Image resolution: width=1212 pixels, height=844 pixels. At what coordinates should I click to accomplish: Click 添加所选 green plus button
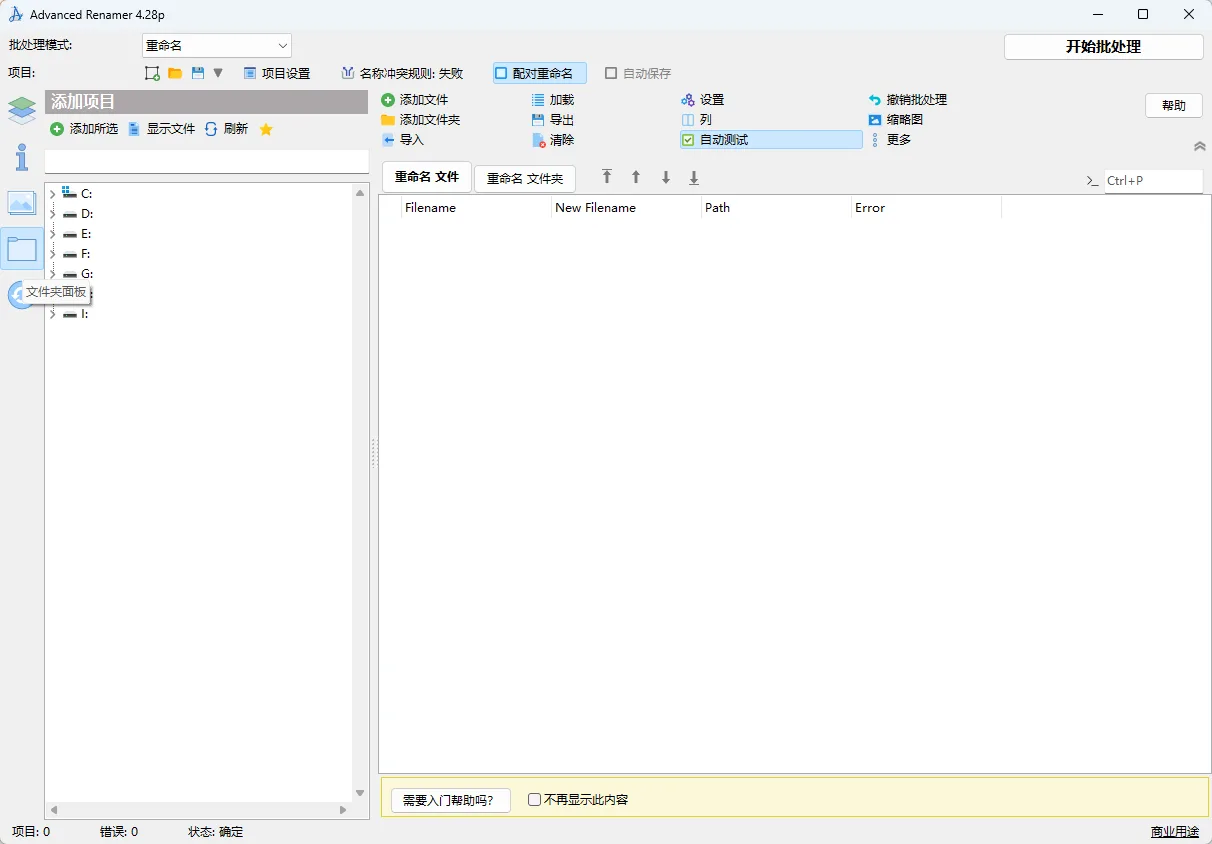pos(84,129)
